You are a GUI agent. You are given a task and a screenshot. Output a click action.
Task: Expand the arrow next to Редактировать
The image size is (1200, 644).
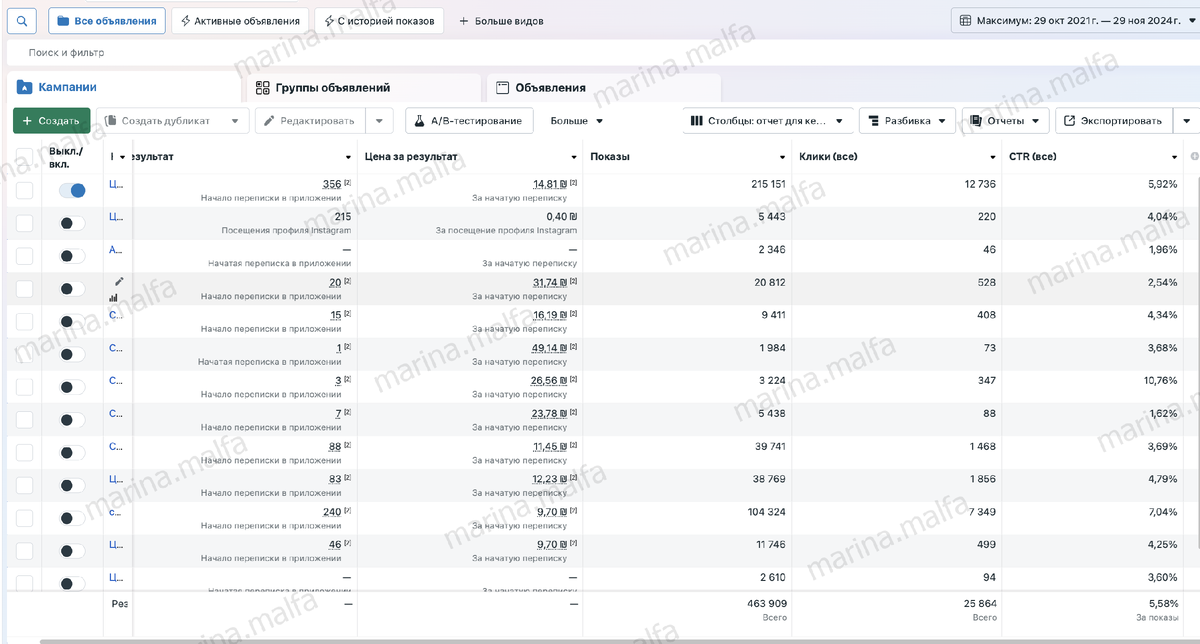click(x=379, y=121)
